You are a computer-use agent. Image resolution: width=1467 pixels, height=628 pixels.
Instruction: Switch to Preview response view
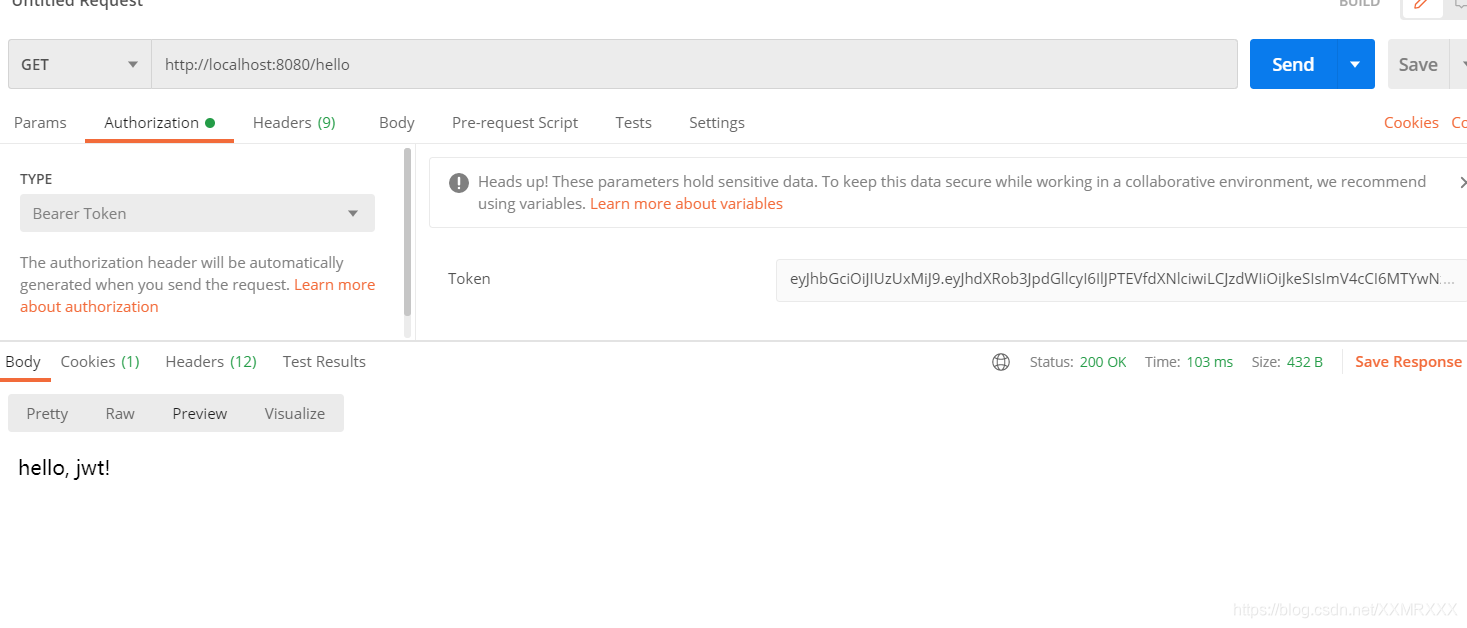199,413
